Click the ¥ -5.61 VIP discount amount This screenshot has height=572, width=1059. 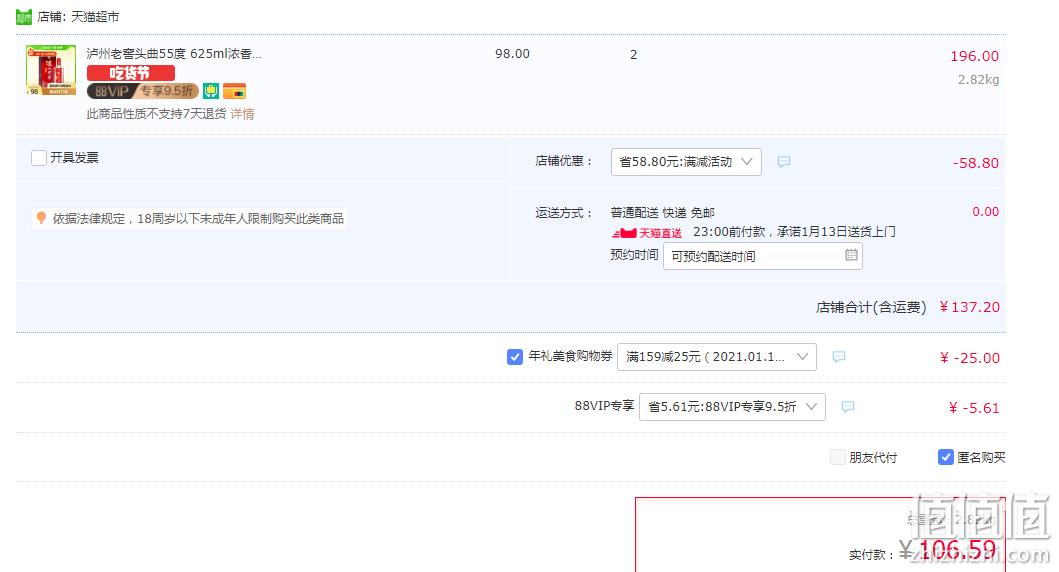tap(973, 408)
